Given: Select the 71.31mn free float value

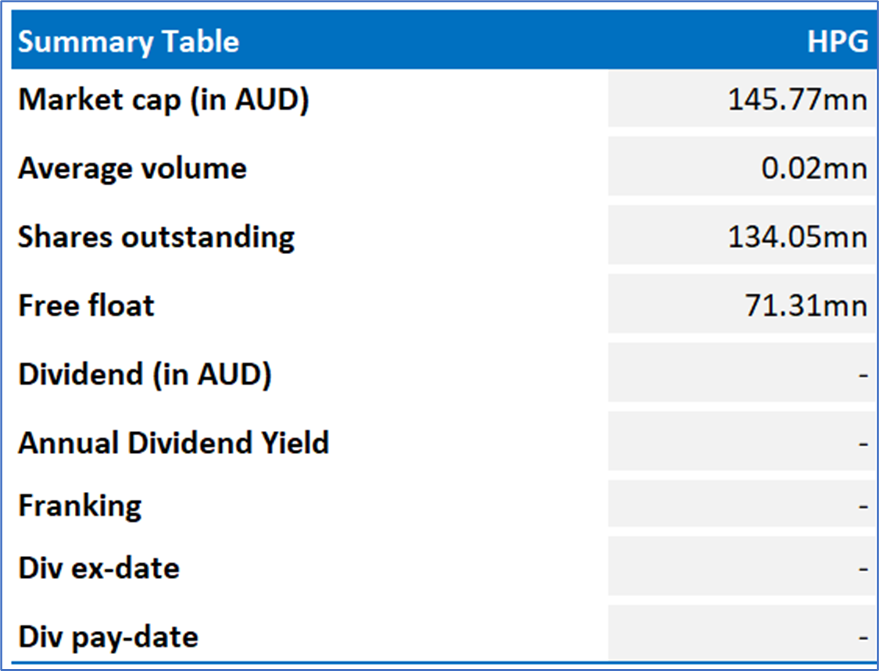Looking at the screenshot, I should point(805,306).
